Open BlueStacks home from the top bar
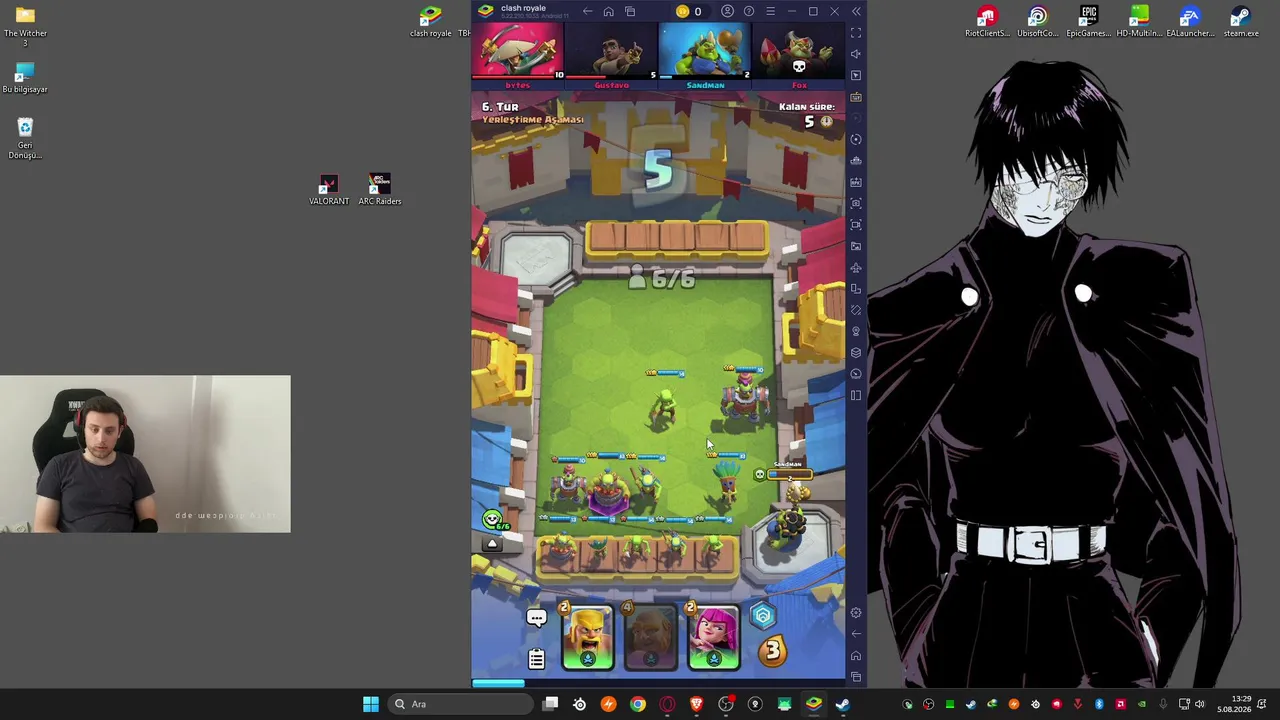The width and height of the screenshot is (1280, 720). [x=608, y=12]
